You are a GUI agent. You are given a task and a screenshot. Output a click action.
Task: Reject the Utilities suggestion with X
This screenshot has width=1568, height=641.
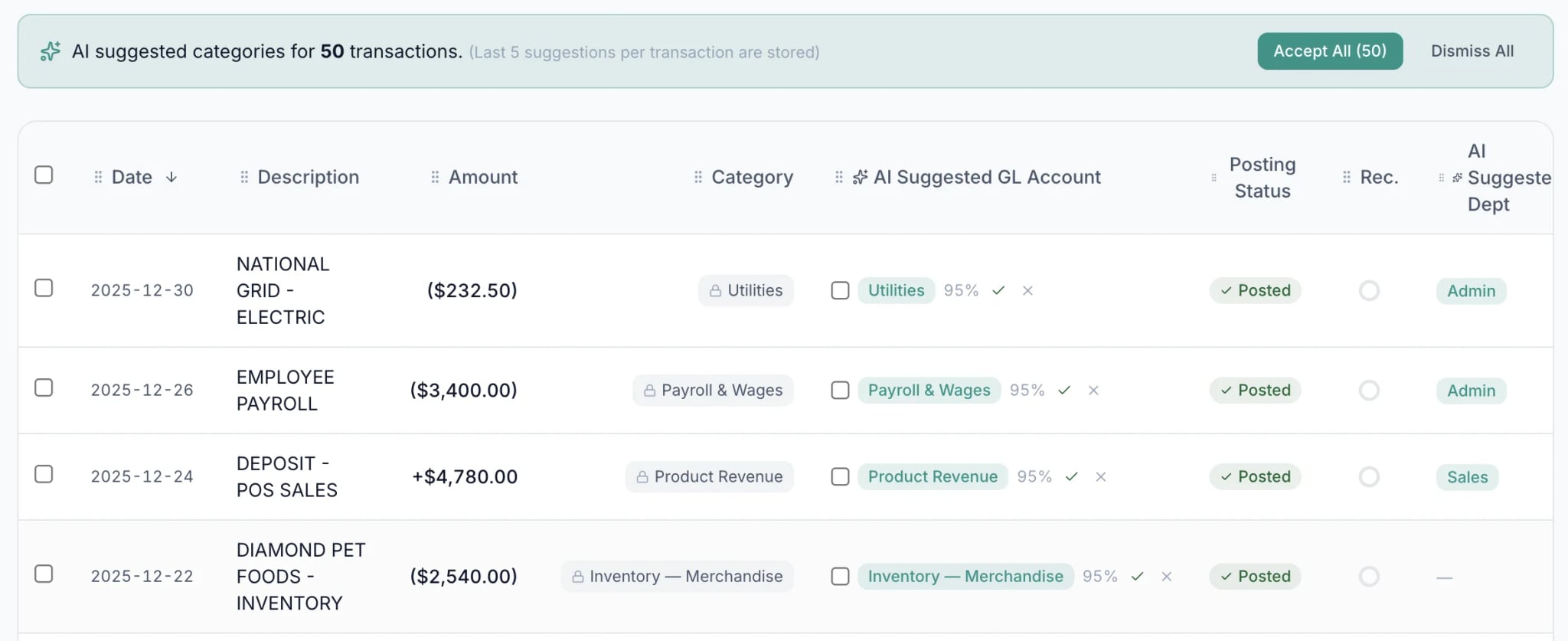[x=1027, y=291]
